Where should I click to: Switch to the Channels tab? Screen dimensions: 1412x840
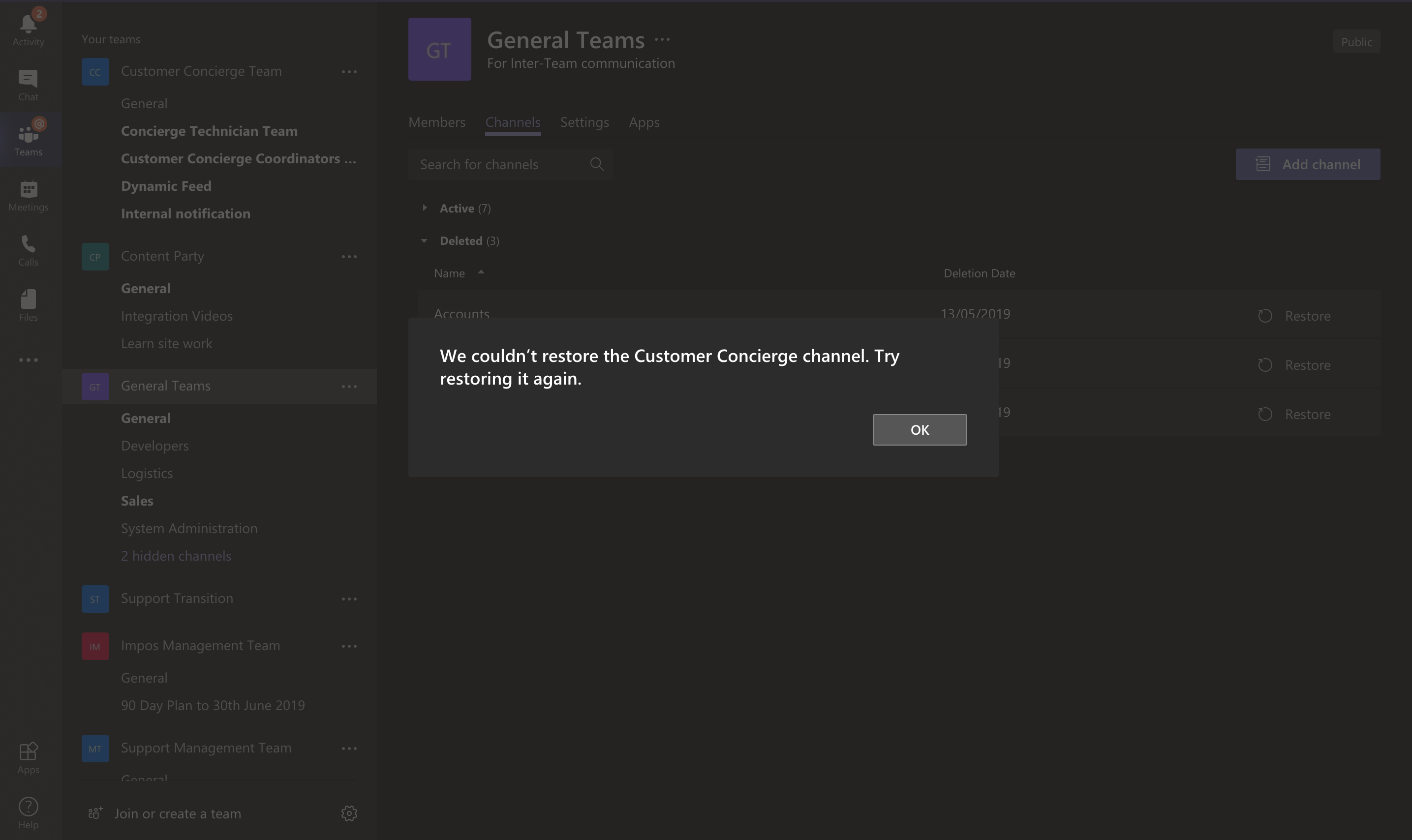[x=512, y=122]
